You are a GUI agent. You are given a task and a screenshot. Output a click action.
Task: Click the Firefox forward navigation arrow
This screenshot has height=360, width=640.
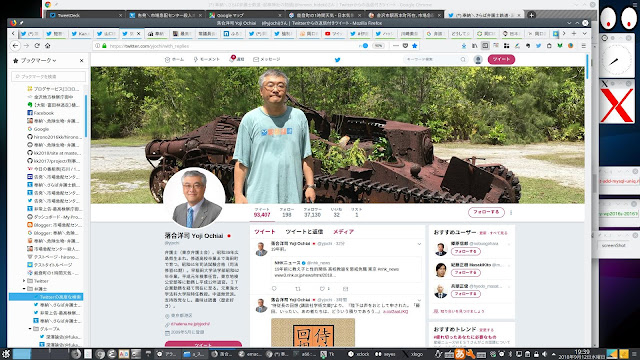pos(27,46)
